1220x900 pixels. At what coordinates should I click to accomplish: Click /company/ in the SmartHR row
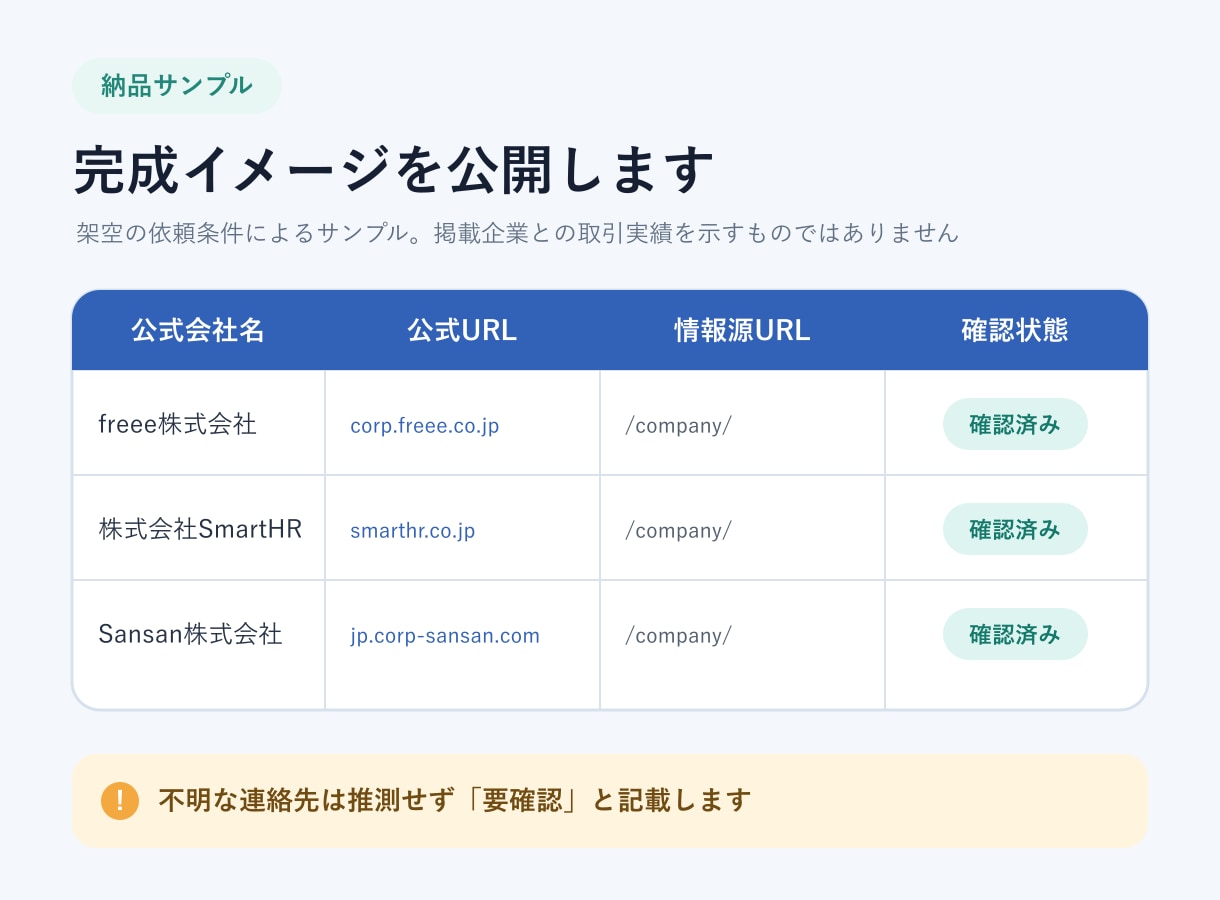678,531
